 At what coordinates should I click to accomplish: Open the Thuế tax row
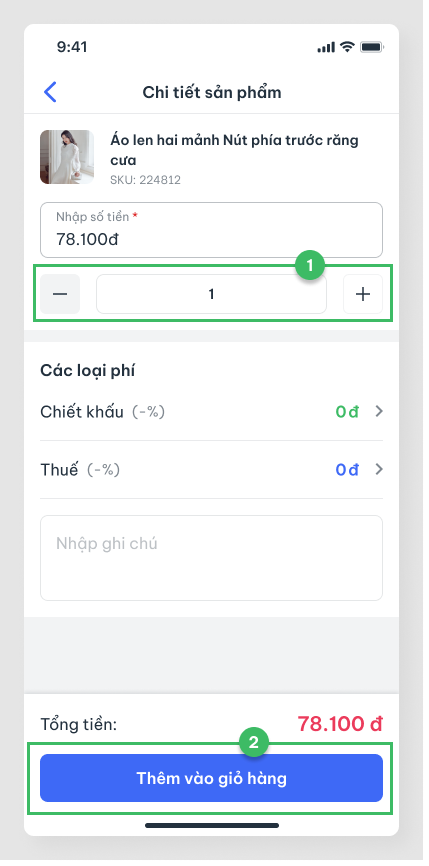coord(211,469)
